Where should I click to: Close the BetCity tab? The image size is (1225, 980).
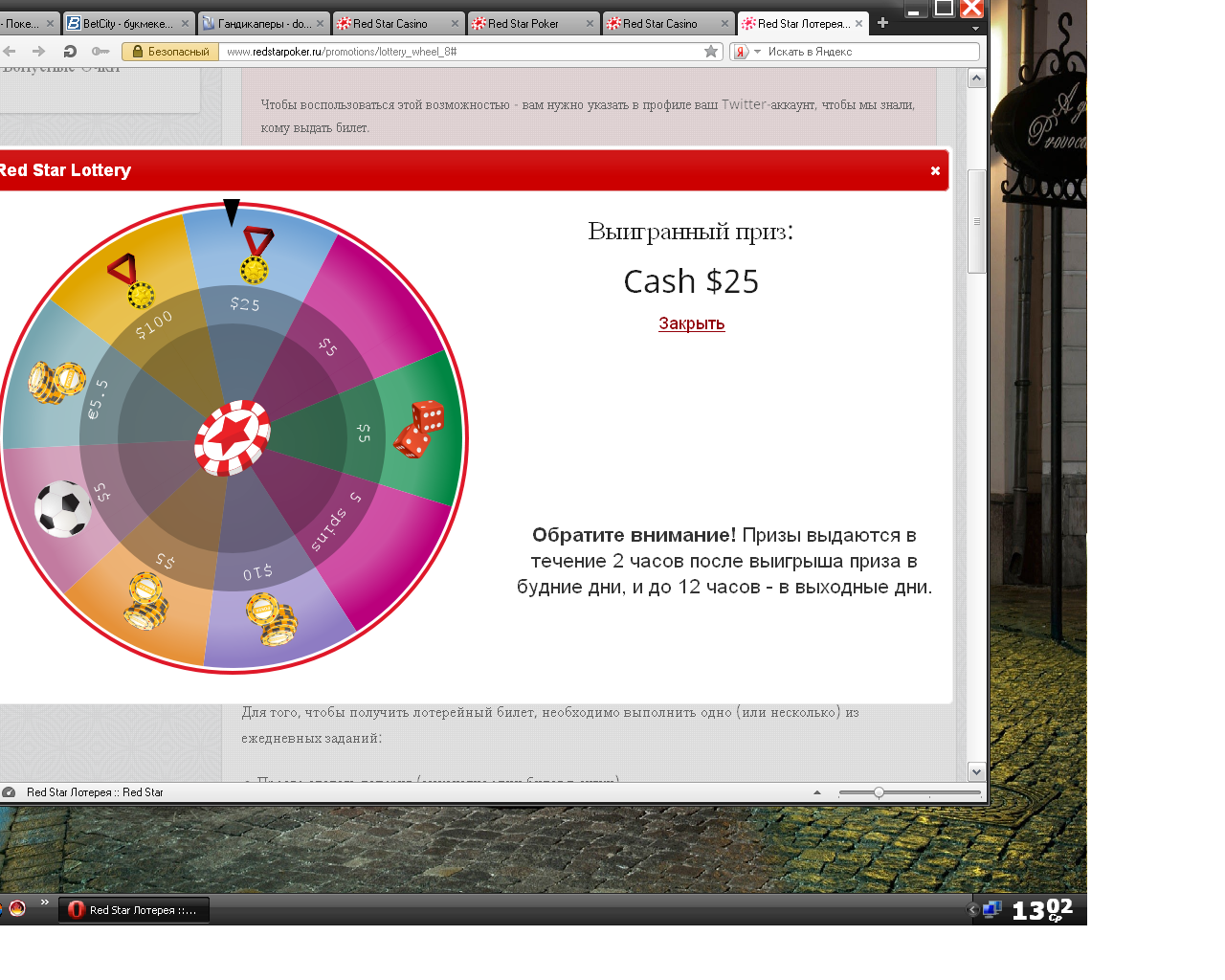[185, 24]
